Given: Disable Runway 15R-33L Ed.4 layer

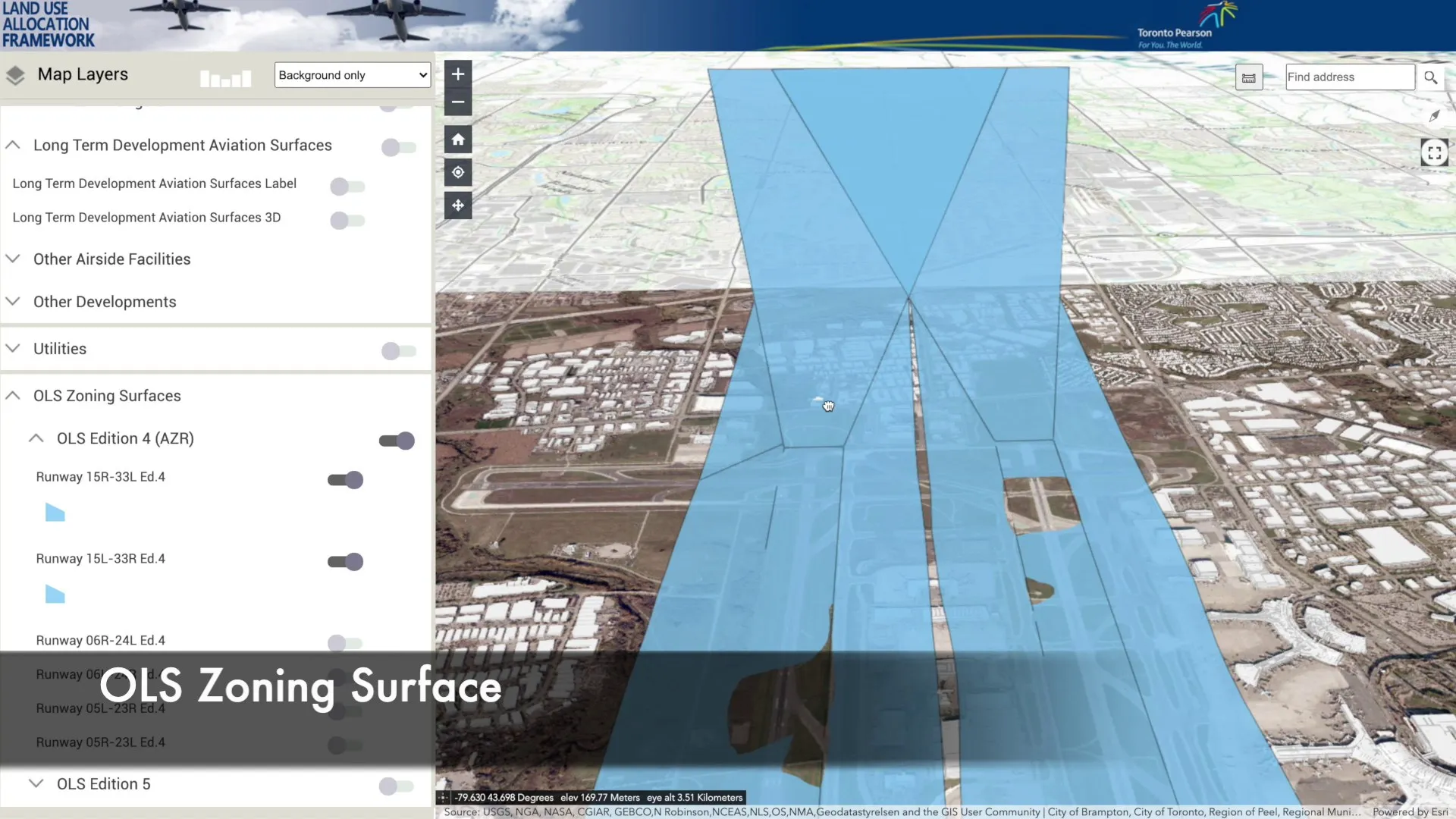Looking at the screenshot, I should pos(346,480).
